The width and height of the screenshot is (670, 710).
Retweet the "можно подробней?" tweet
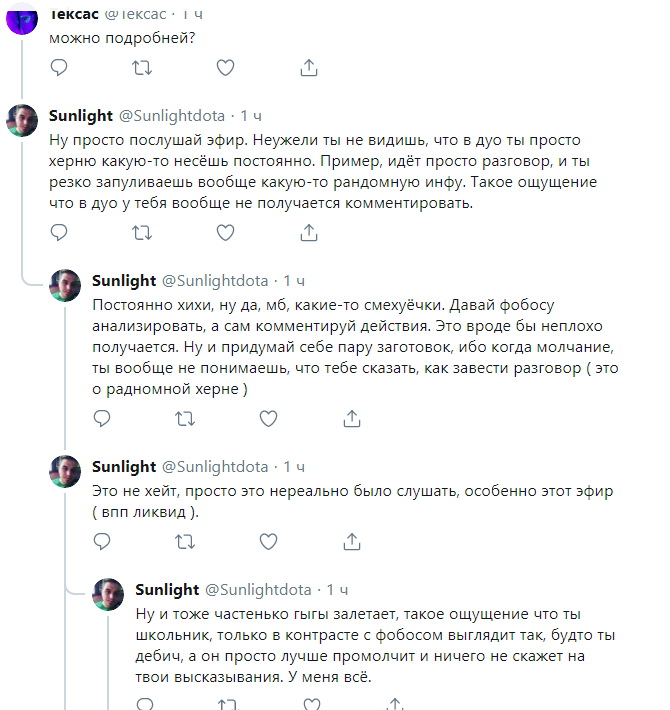[x=142, y=67]
